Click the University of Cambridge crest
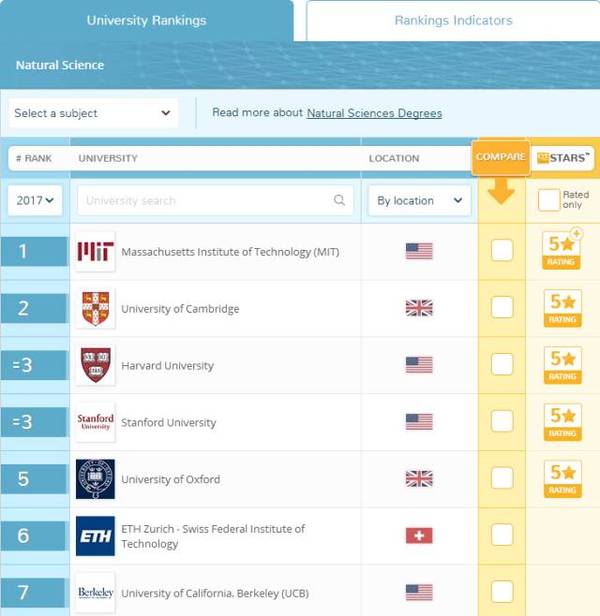This screenshot has height=616, width=600. point(95,308)
